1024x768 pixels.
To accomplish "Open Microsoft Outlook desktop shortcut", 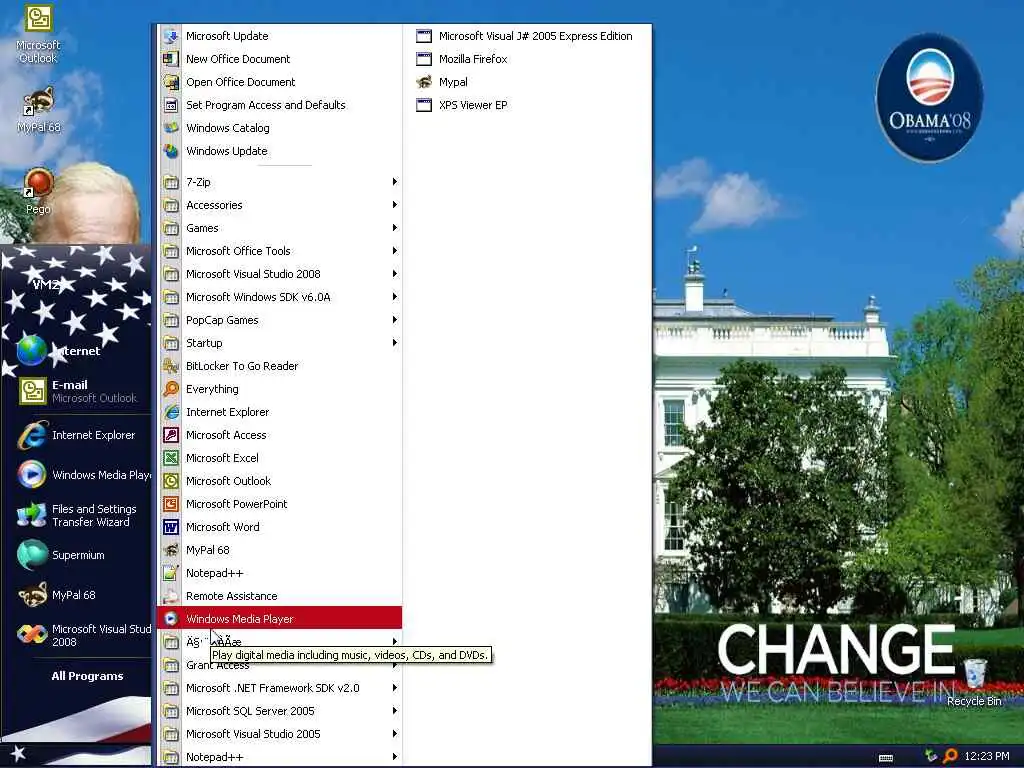I will 39,34.
